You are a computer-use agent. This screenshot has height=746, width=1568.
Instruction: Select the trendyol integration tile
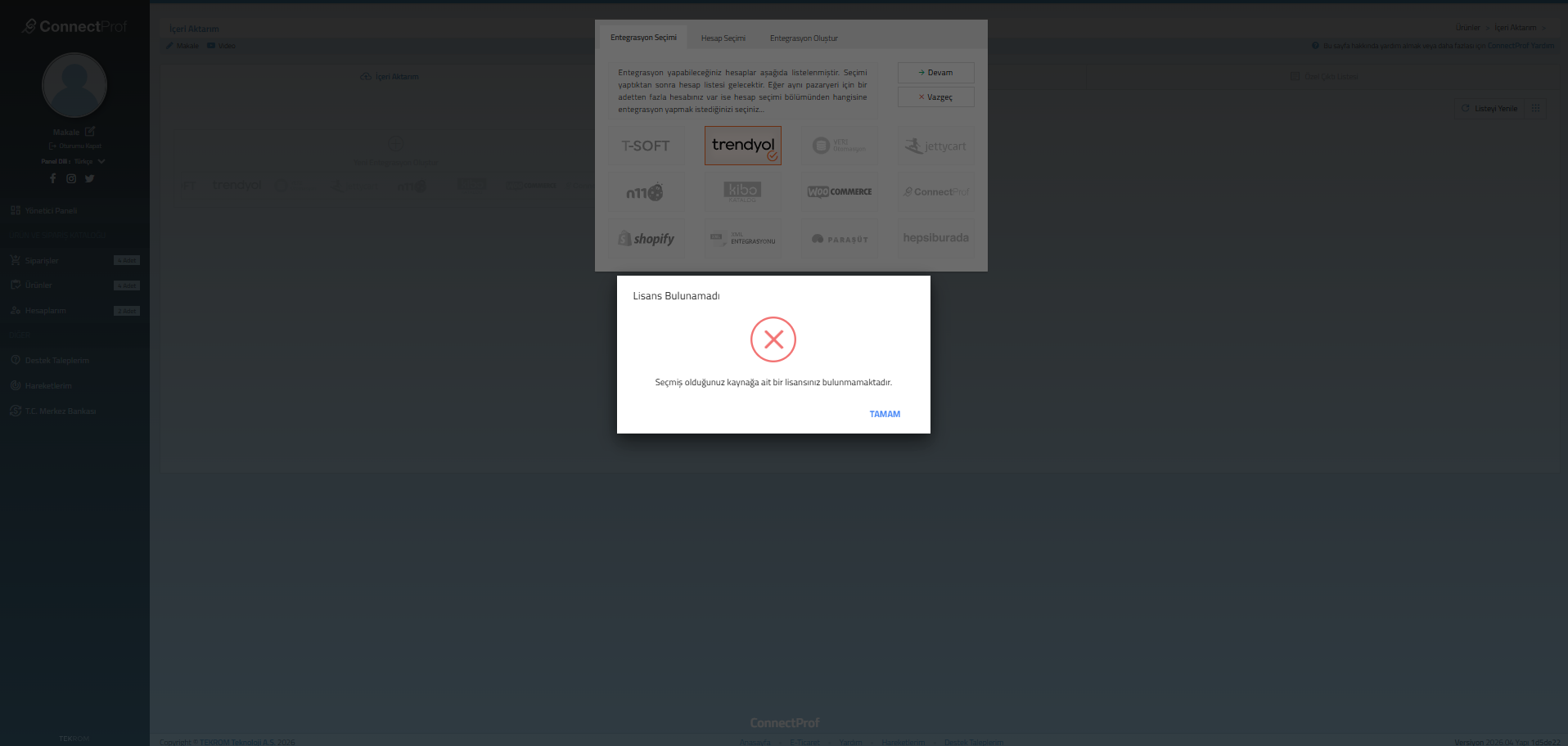tap(743, 146)
